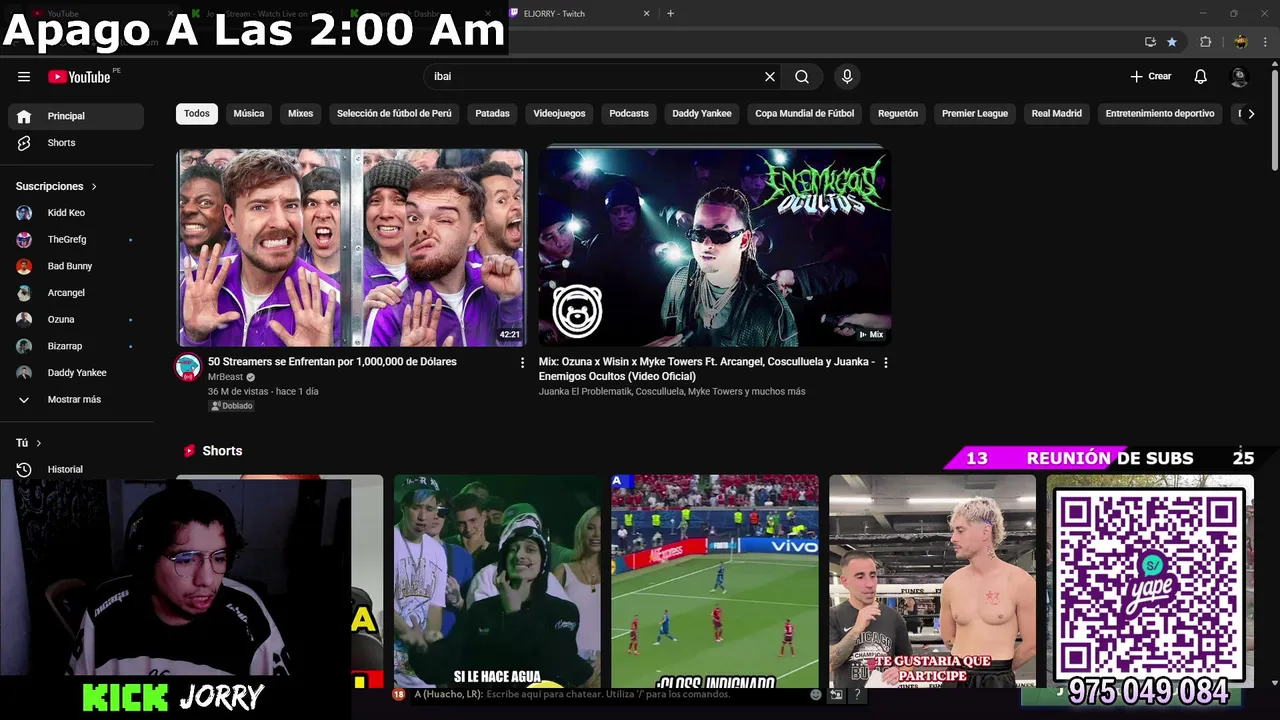Open the Kidd Keo subscription channel

pyautogui.click(x=76, y=213)
